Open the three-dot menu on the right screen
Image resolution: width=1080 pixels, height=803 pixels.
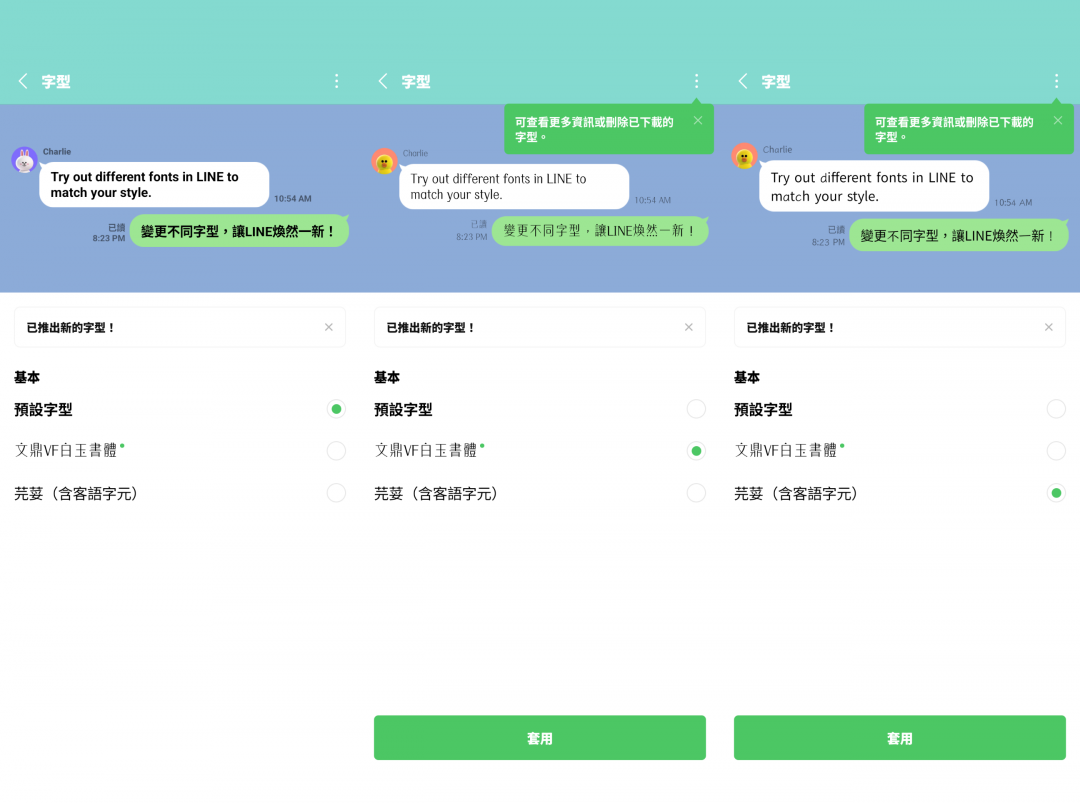(1056, 81)
